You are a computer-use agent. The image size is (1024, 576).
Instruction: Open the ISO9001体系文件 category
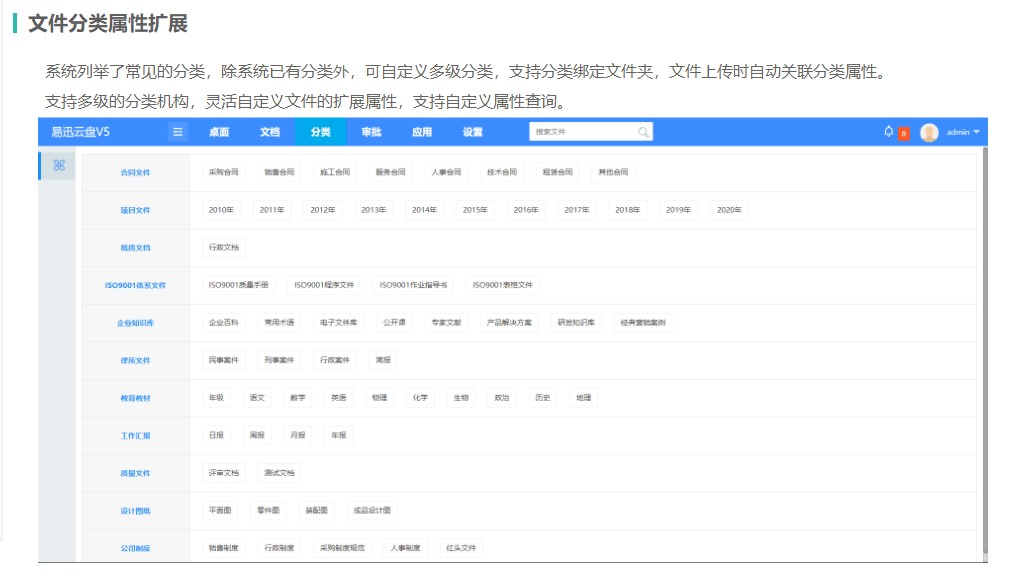coord(135,285)
